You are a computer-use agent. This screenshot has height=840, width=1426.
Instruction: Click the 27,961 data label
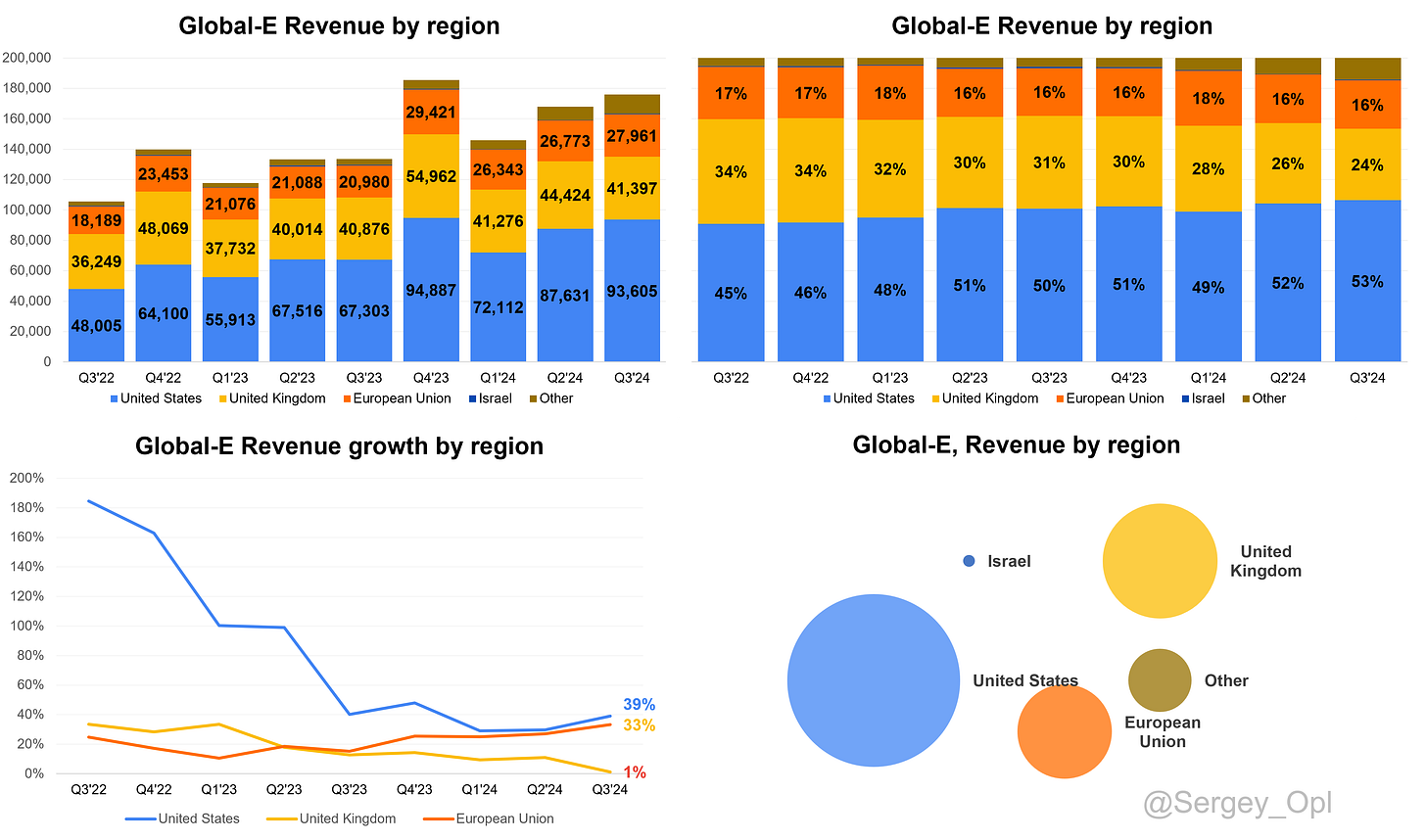click(632, 136)
